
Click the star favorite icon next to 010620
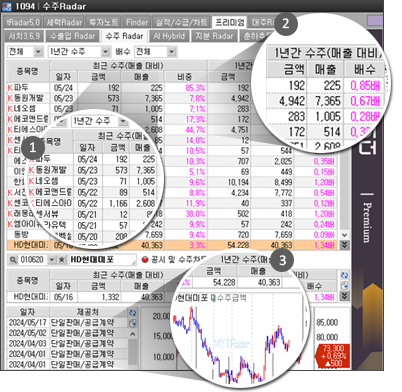click(62, 260)
